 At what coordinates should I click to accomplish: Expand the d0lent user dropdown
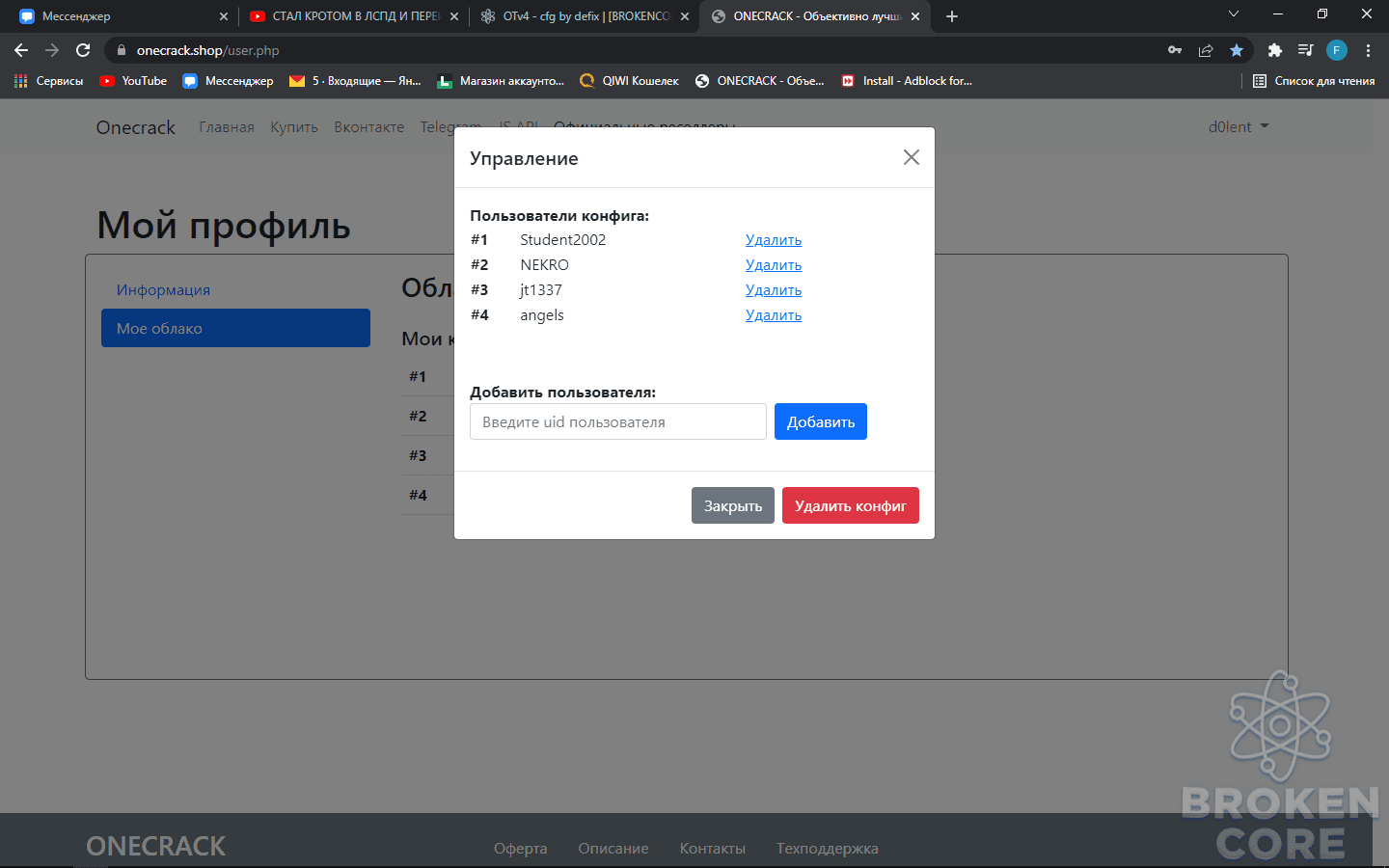[x=1239, y=127]
